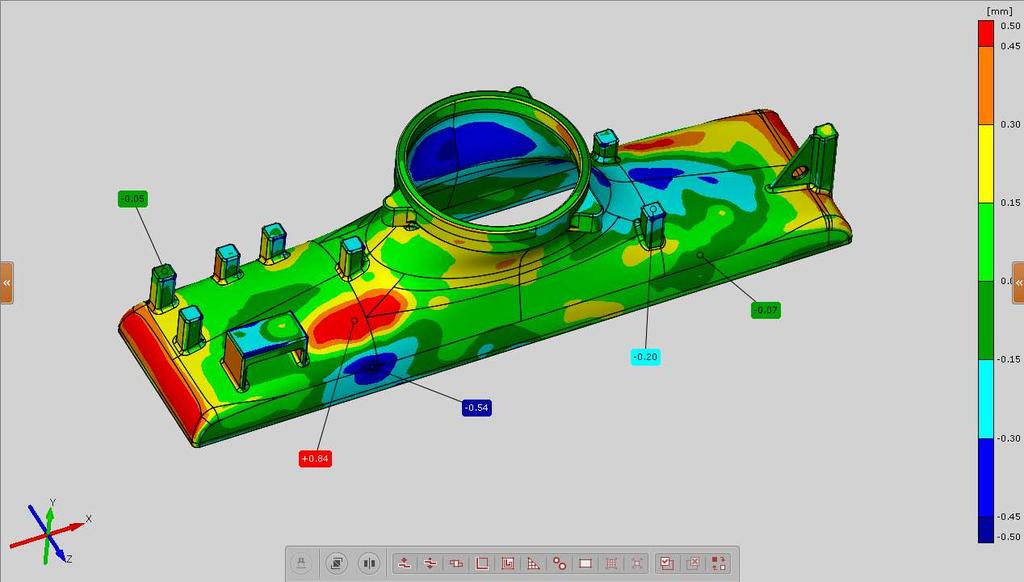Select the -0.07 green deviation label
The width and height of the screenshot is (1024, 582).
tap(765, 310)
